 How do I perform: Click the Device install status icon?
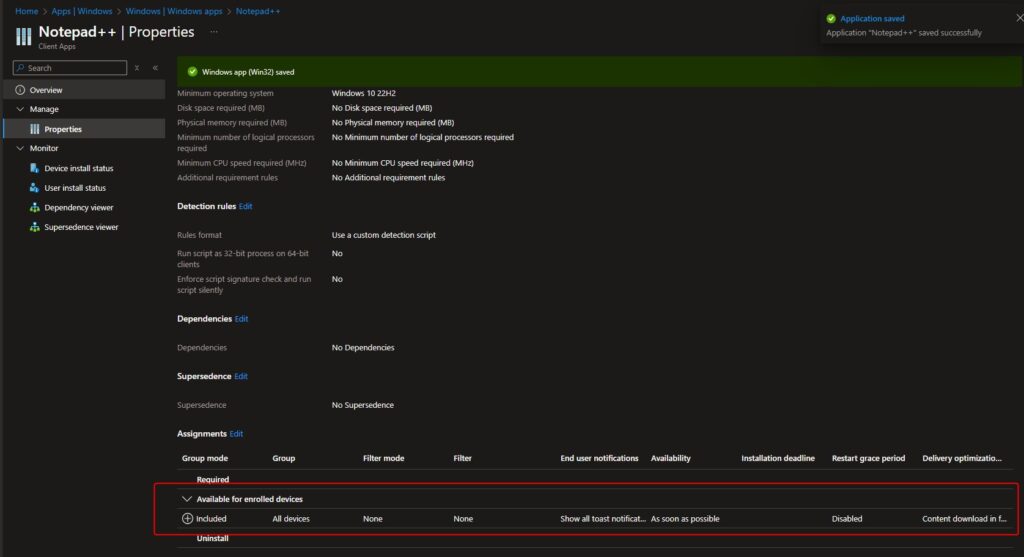[x=35, y=168]
